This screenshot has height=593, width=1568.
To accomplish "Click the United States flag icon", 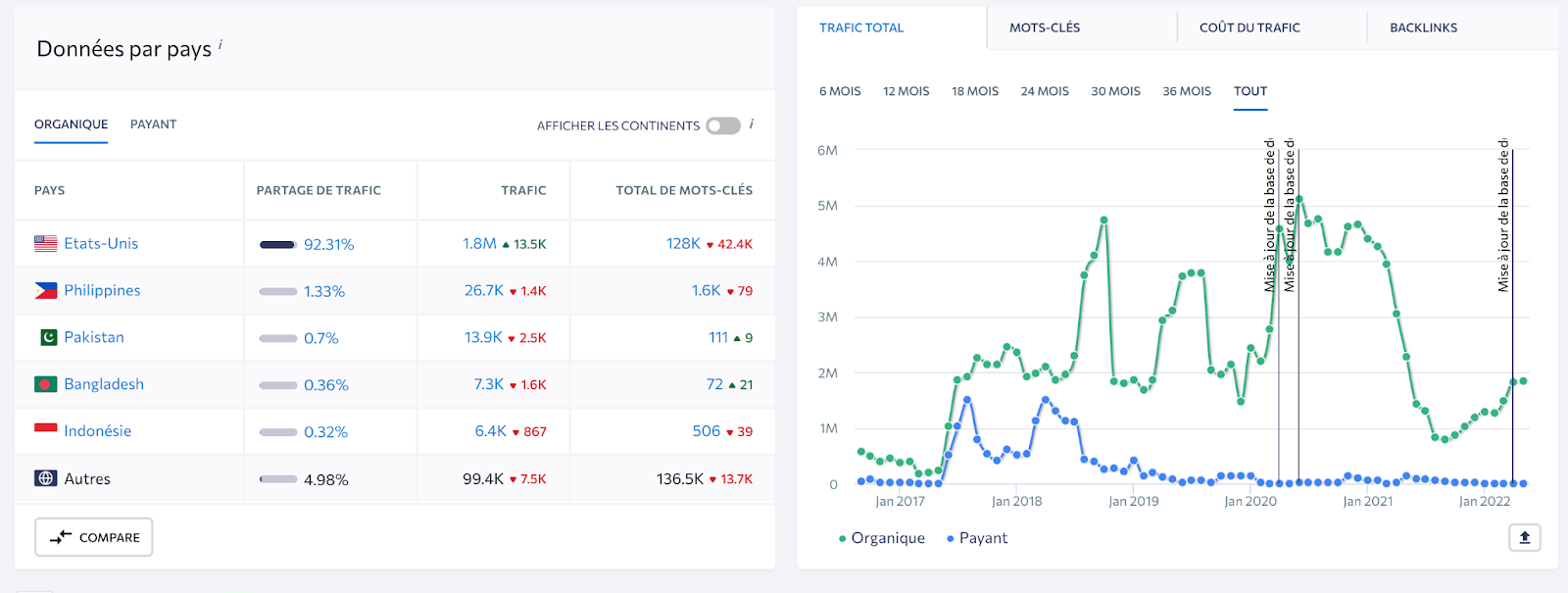I will point(46,243).
